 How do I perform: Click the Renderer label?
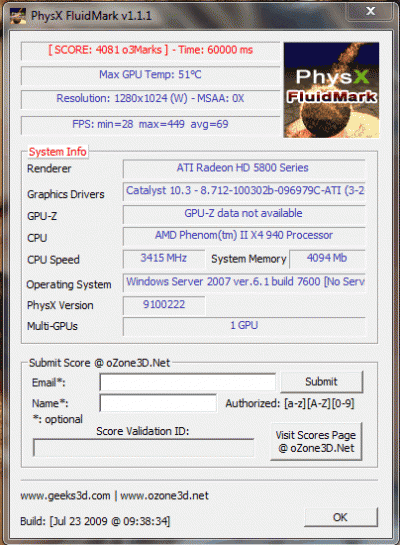click(x=49, y=169)
